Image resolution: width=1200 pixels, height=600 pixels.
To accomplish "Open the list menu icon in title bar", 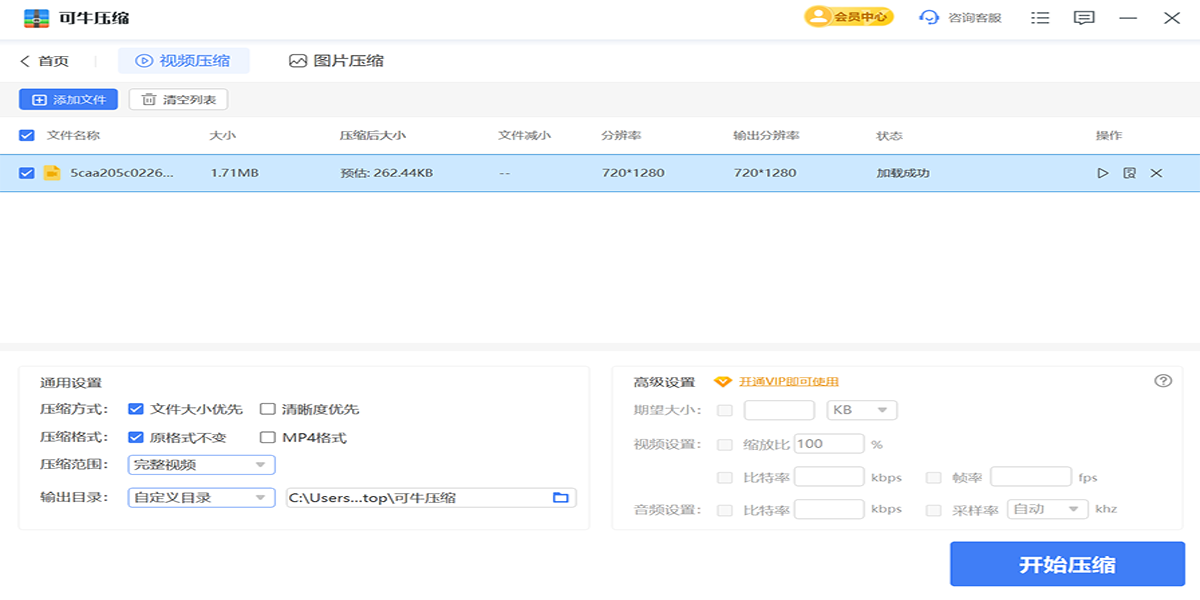I will point(1040,18).
